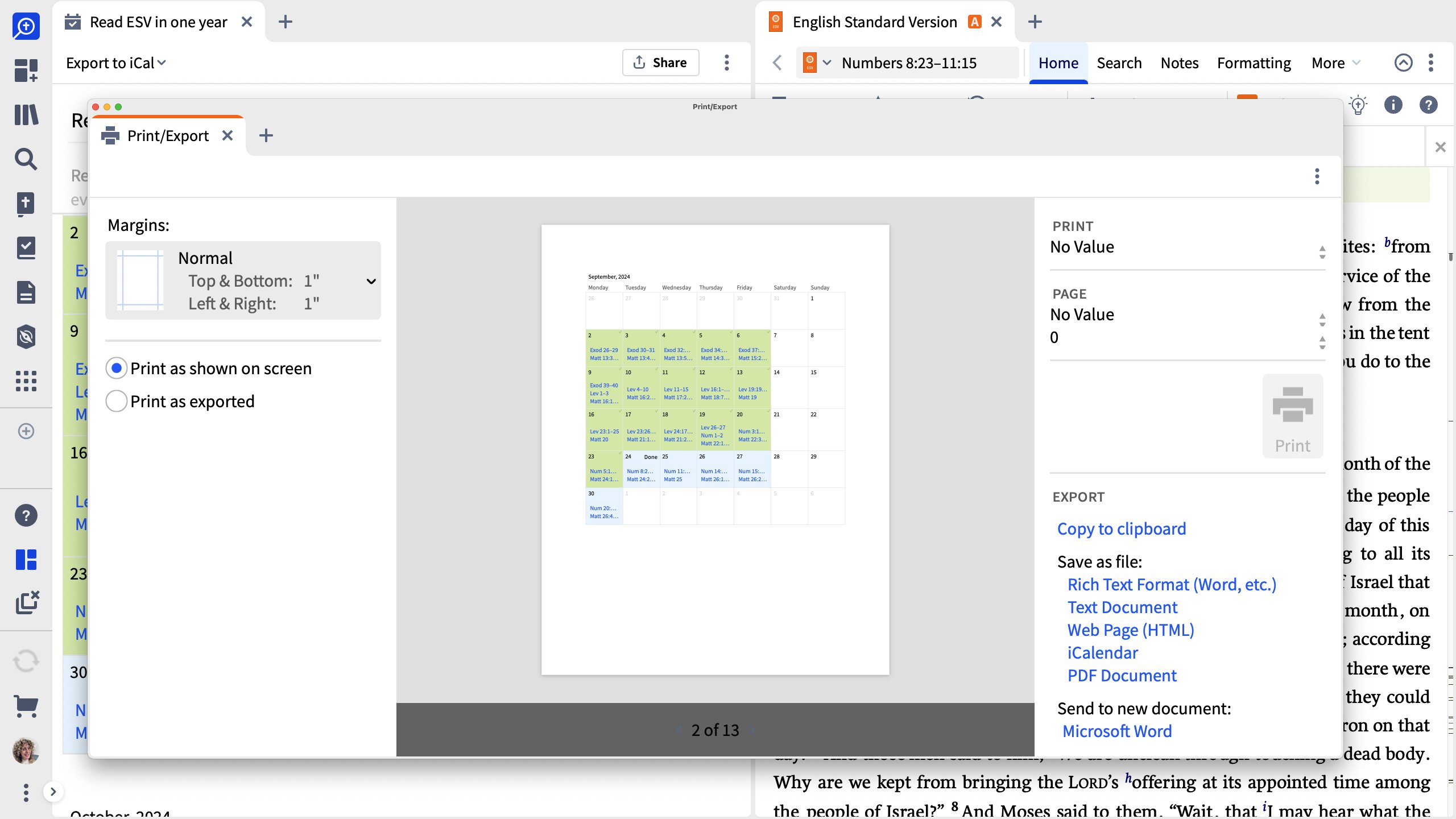Image resolution: width=1456 pixels, height=819 pixels.
Task: Open the ESV resource picker chevron
Action: 827,63
